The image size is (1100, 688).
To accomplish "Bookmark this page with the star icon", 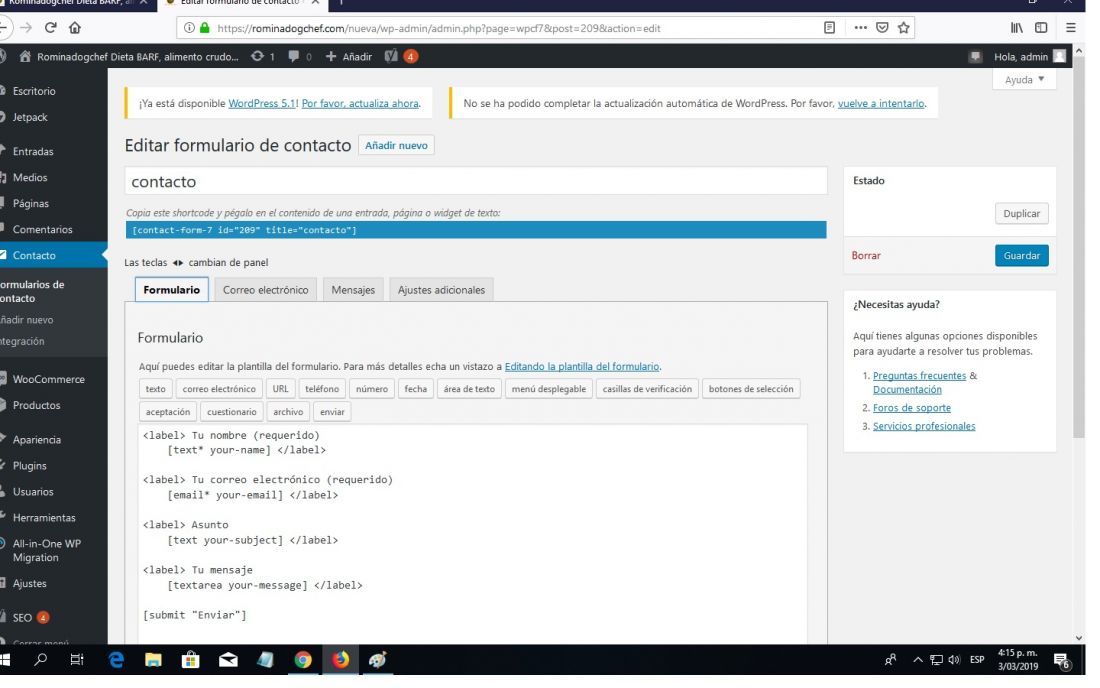I will click(904, 28).
